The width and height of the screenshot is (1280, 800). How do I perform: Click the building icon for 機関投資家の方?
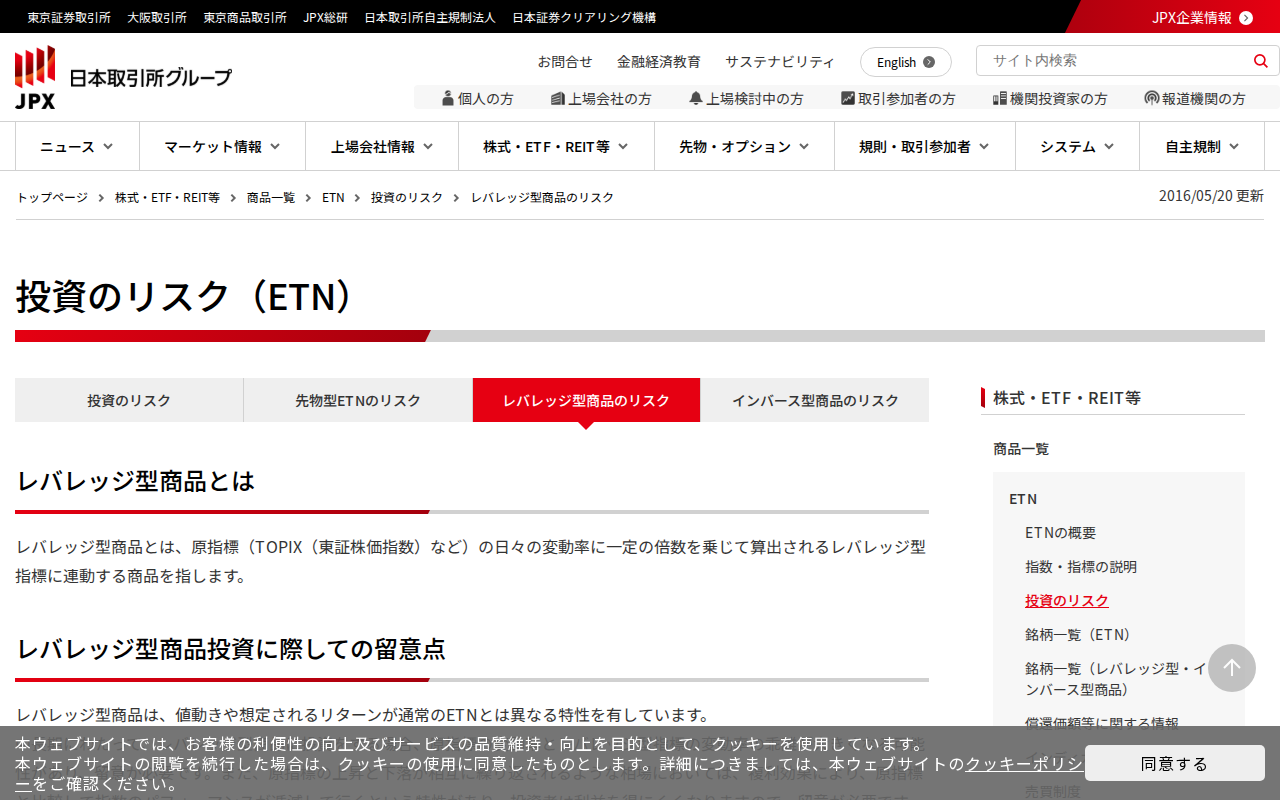click(x=1000, y=98)
